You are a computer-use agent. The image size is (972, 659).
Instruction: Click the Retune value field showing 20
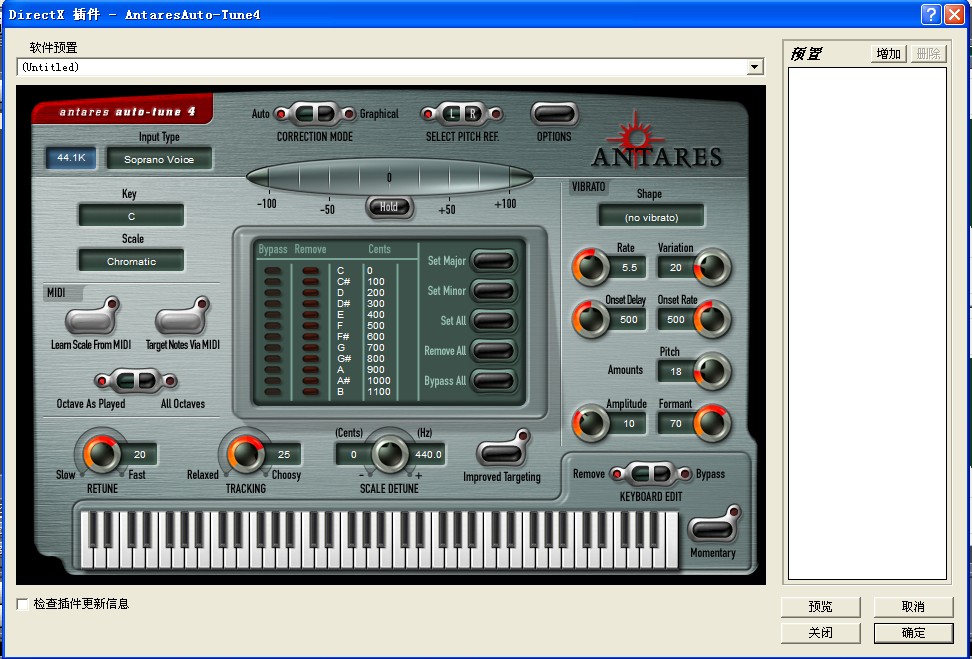[x=139, y=454]
